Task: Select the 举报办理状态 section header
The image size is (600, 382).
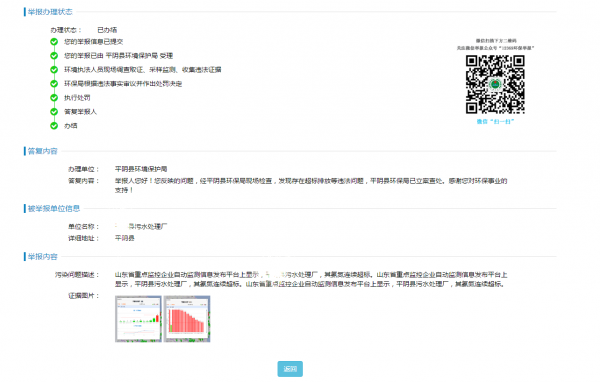Action: tap(50, 12)
